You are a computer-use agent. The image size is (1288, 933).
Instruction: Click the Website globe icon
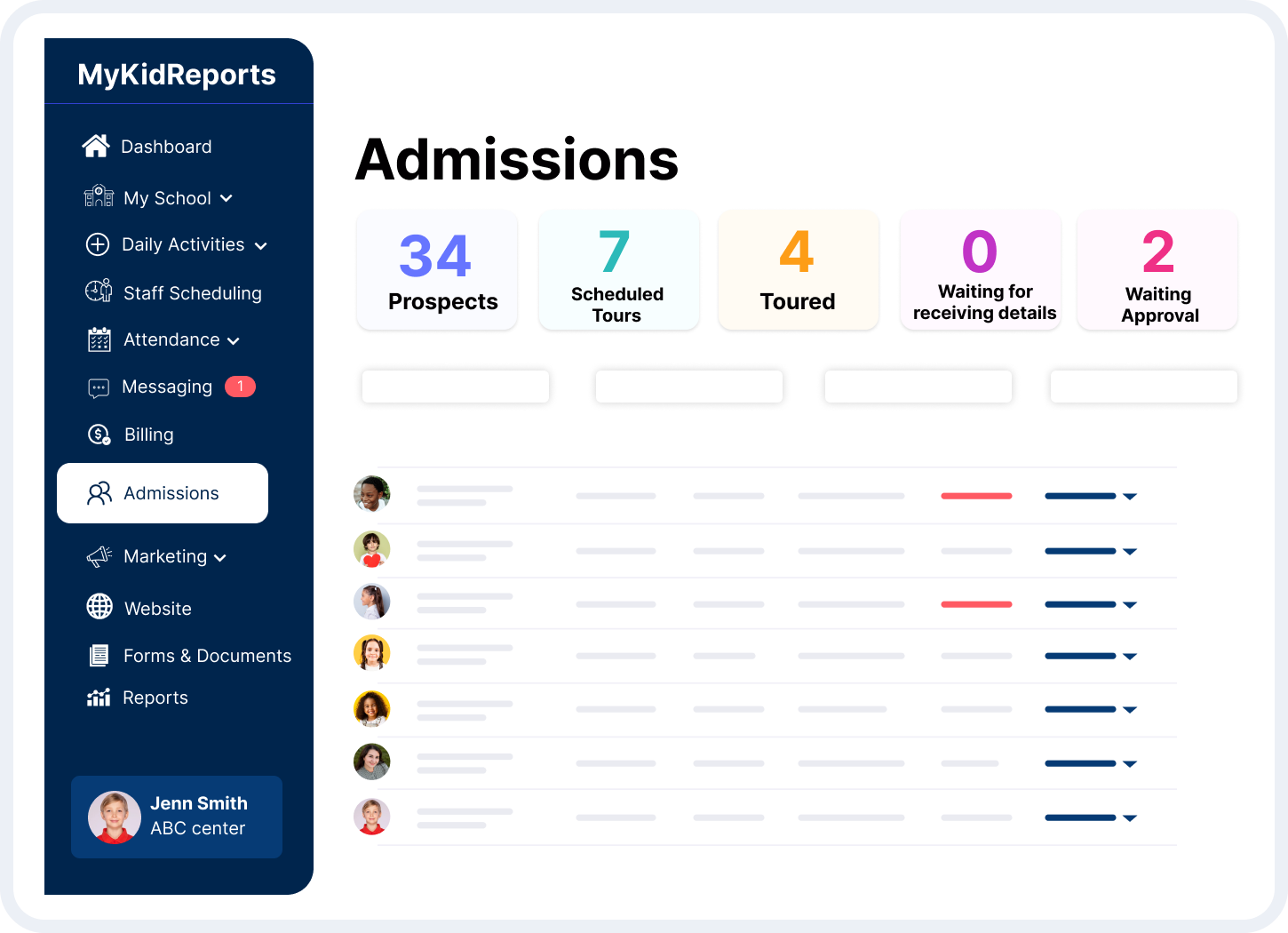coord(99,606)
